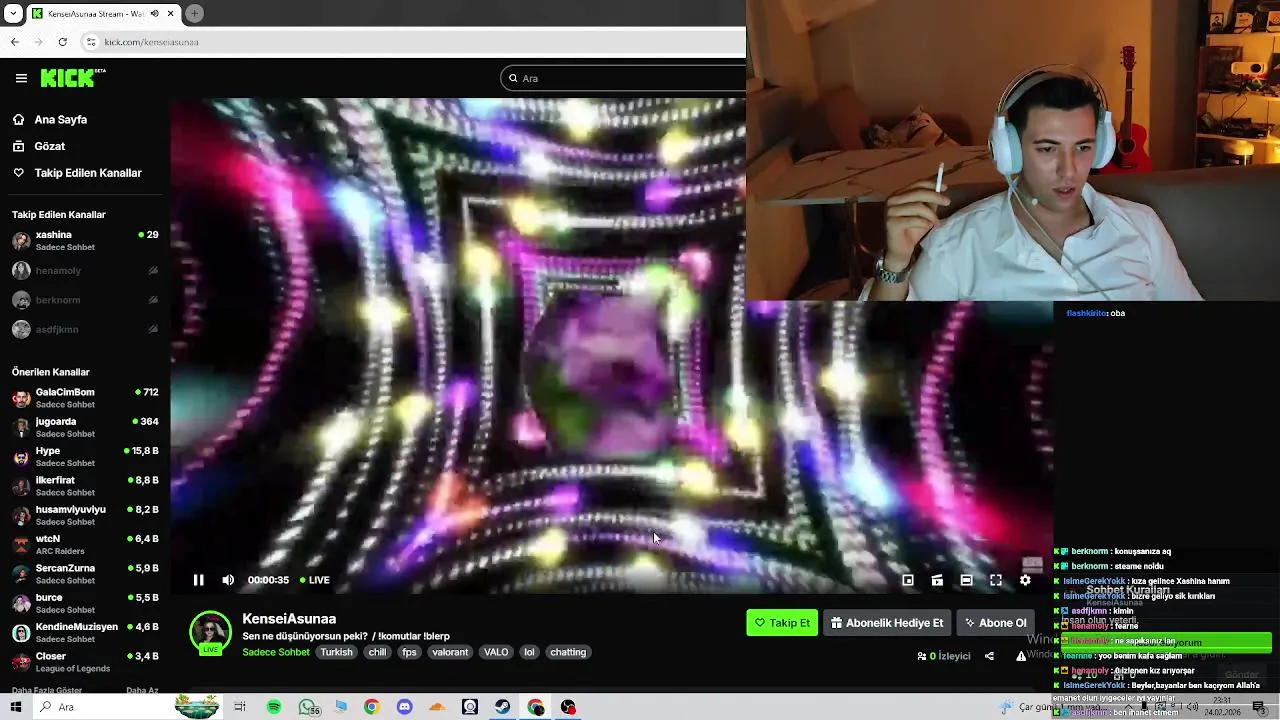Click the report warning icon

coord(1021,656)
